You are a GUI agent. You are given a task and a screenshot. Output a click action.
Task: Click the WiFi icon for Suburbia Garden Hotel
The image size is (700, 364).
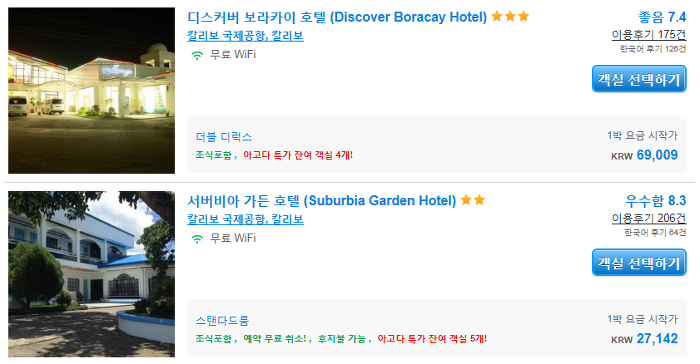(x=197, y=239)
